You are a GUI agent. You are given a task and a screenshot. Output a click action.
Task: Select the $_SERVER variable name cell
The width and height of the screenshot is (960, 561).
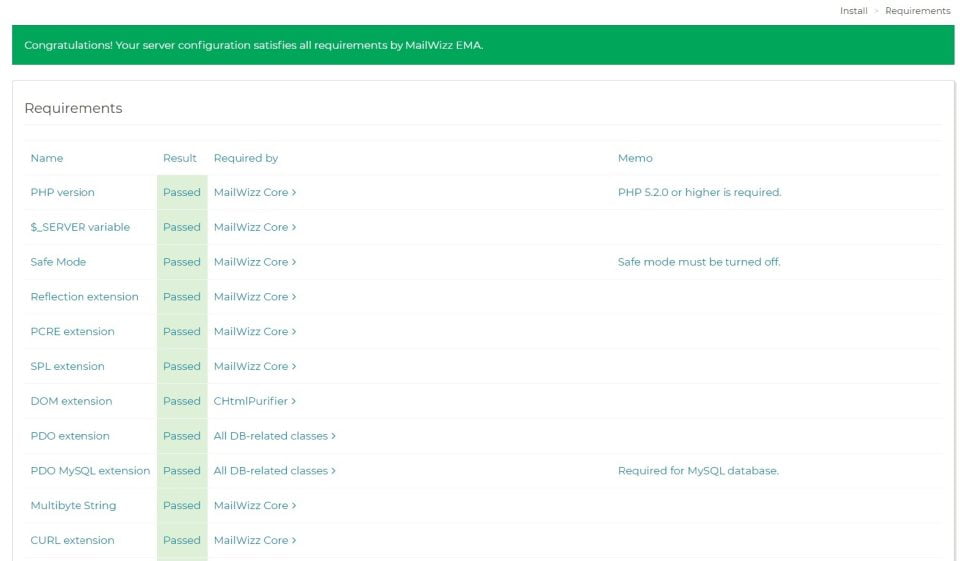80,227
